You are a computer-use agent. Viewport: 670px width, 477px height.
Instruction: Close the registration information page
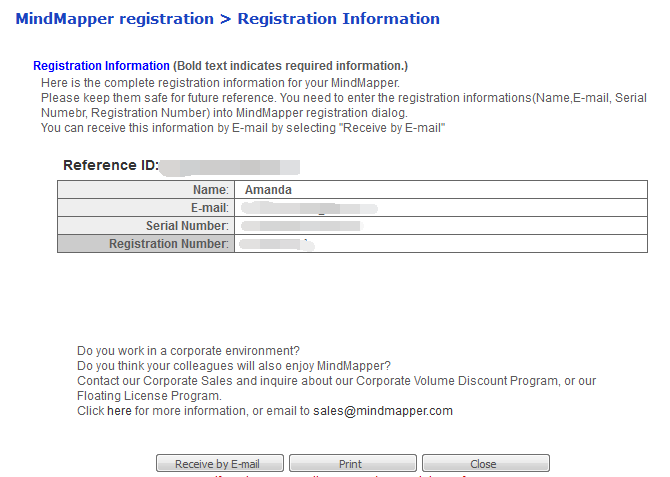485,464
